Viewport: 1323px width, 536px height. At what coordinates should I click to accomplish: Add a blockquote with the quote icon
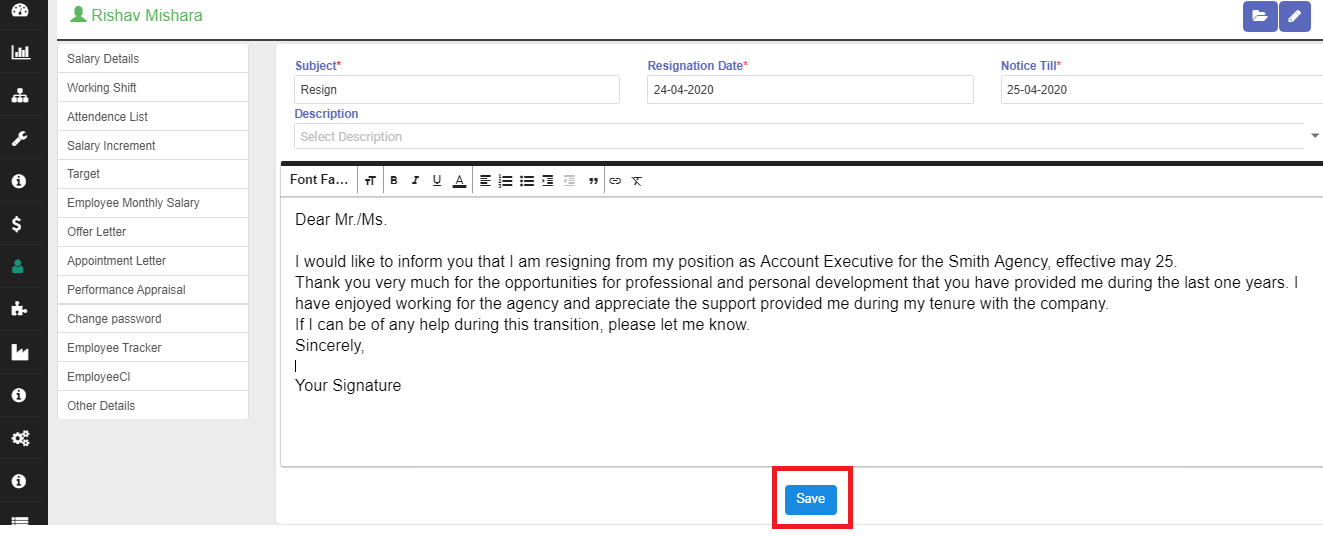tap(593, 181)
